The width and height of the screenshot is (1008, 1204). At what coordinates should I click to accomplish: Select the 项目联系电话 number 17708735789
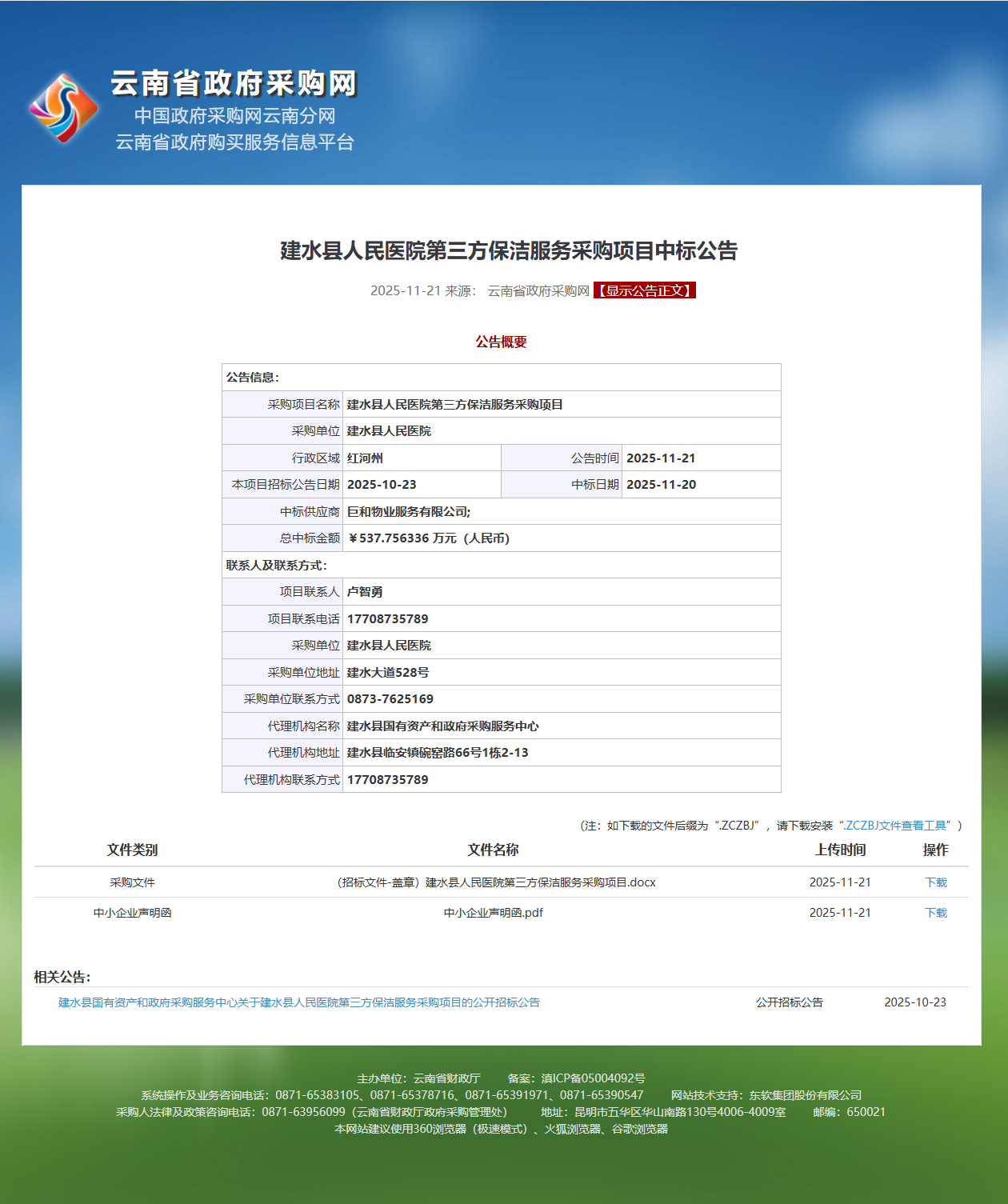[x=388, y=618]
